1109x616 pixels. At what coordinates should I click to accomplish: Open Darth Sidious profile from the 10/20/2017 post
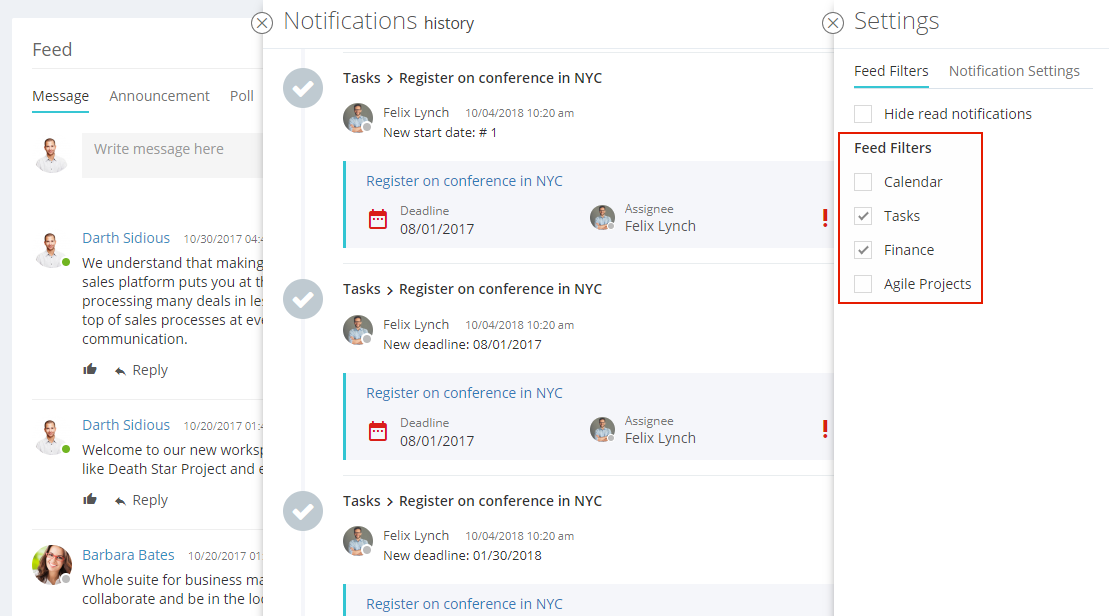pos(126,425)
